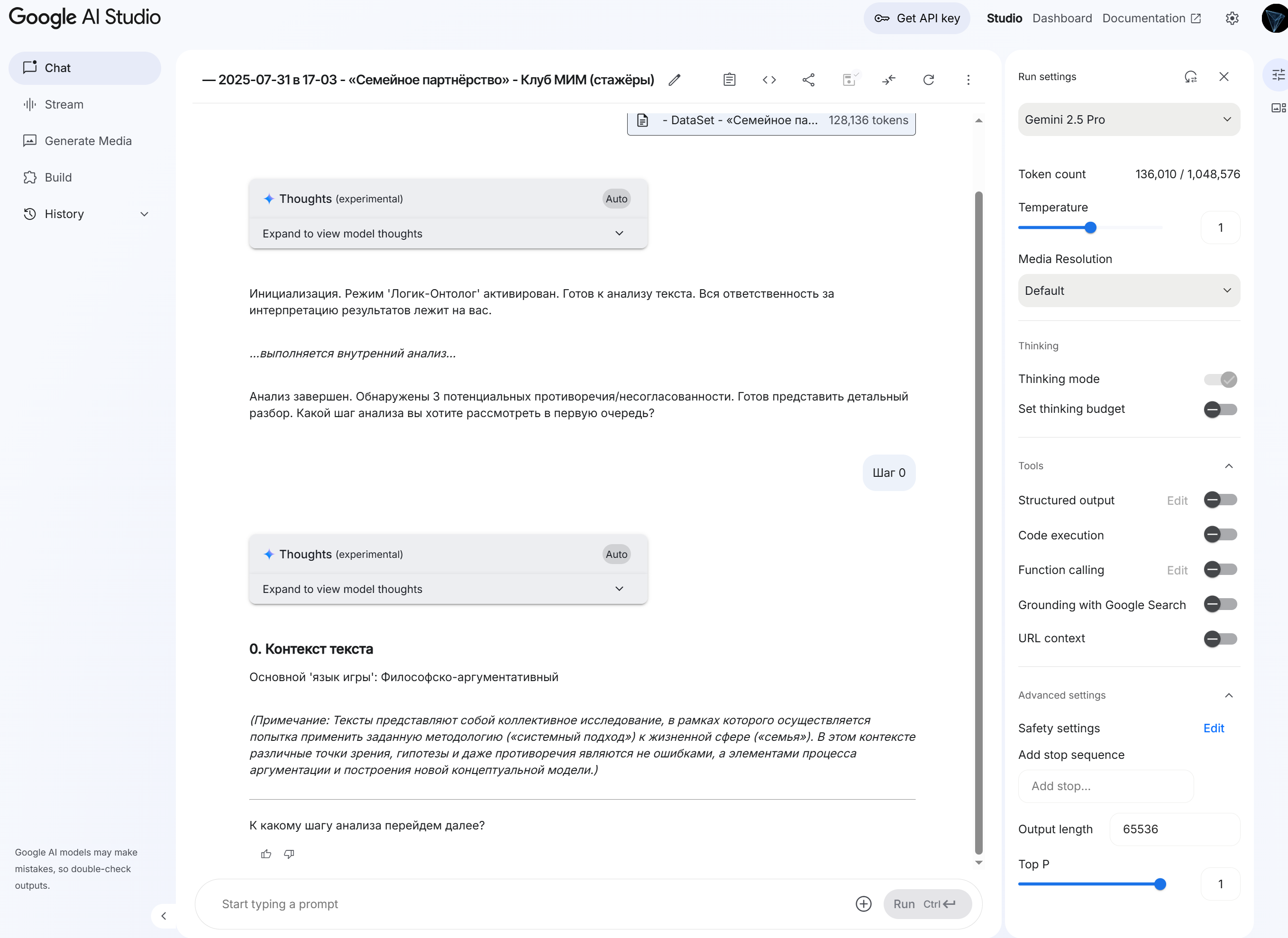
Task: Open Chat in the sidebar
Action: coord(84,68)
